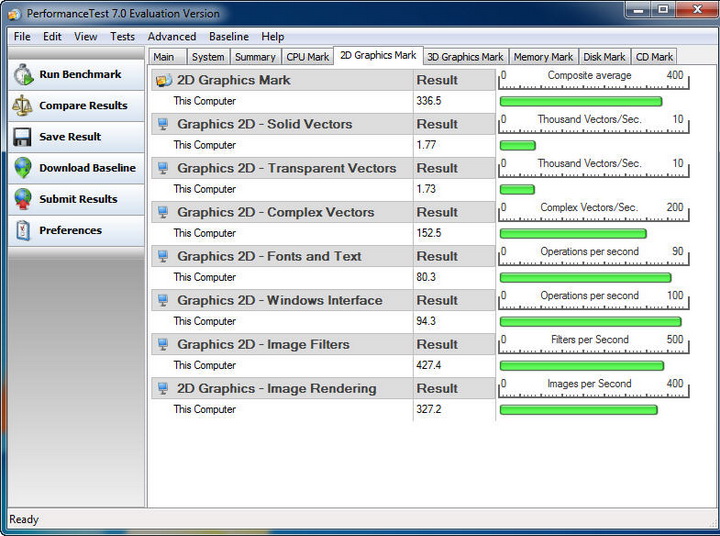Click the Submit Results globe upload icon
720x536 pixels.
(x=23, y=199)
